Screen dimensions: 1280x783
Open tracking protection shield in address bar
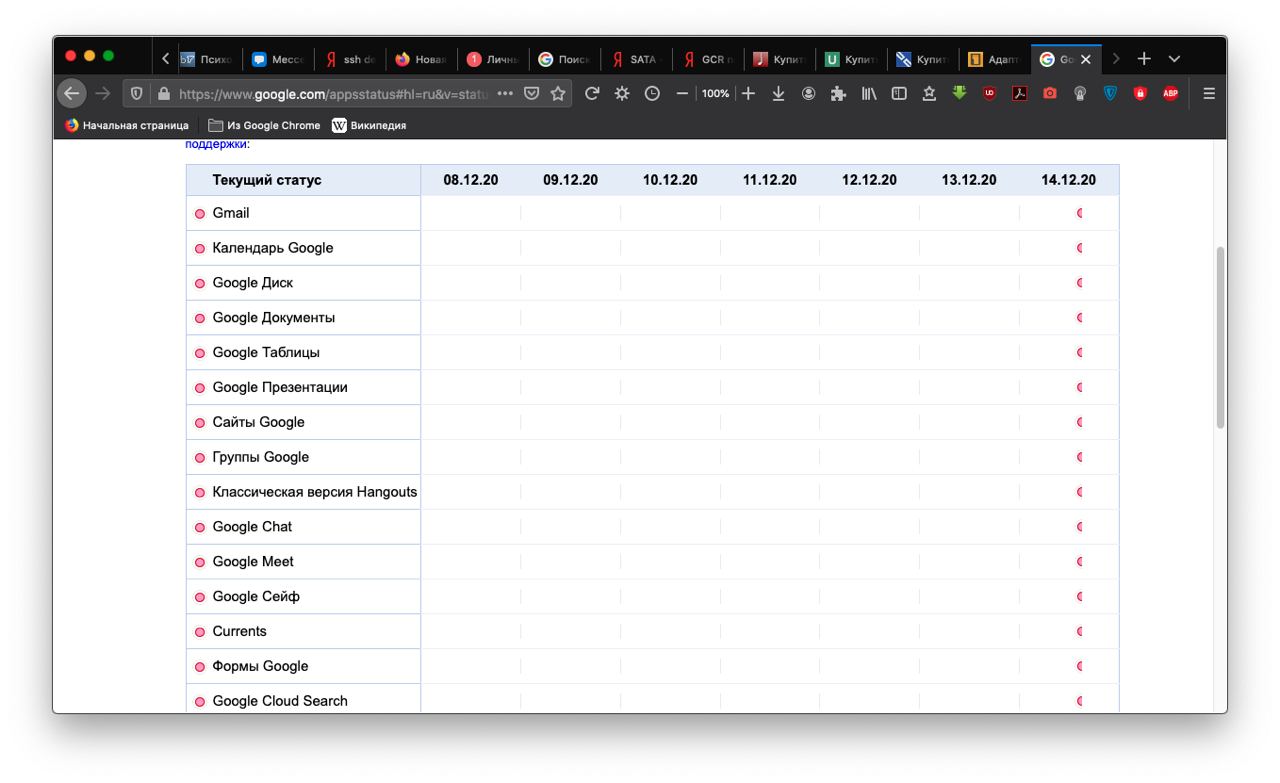coord(138,94)
